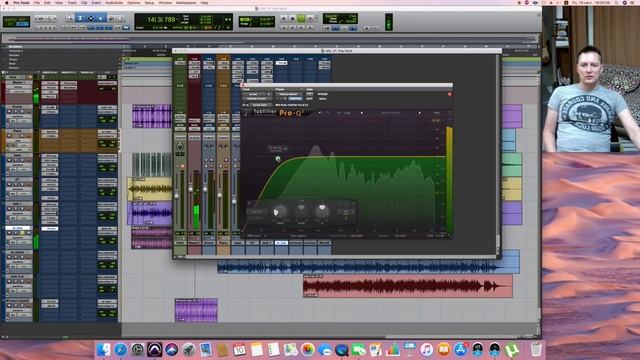Image resolution: width=640 pixels, height=360 pixels.
Task: Toggle the Bypass button in plug-in header
Action: (322, 94)
